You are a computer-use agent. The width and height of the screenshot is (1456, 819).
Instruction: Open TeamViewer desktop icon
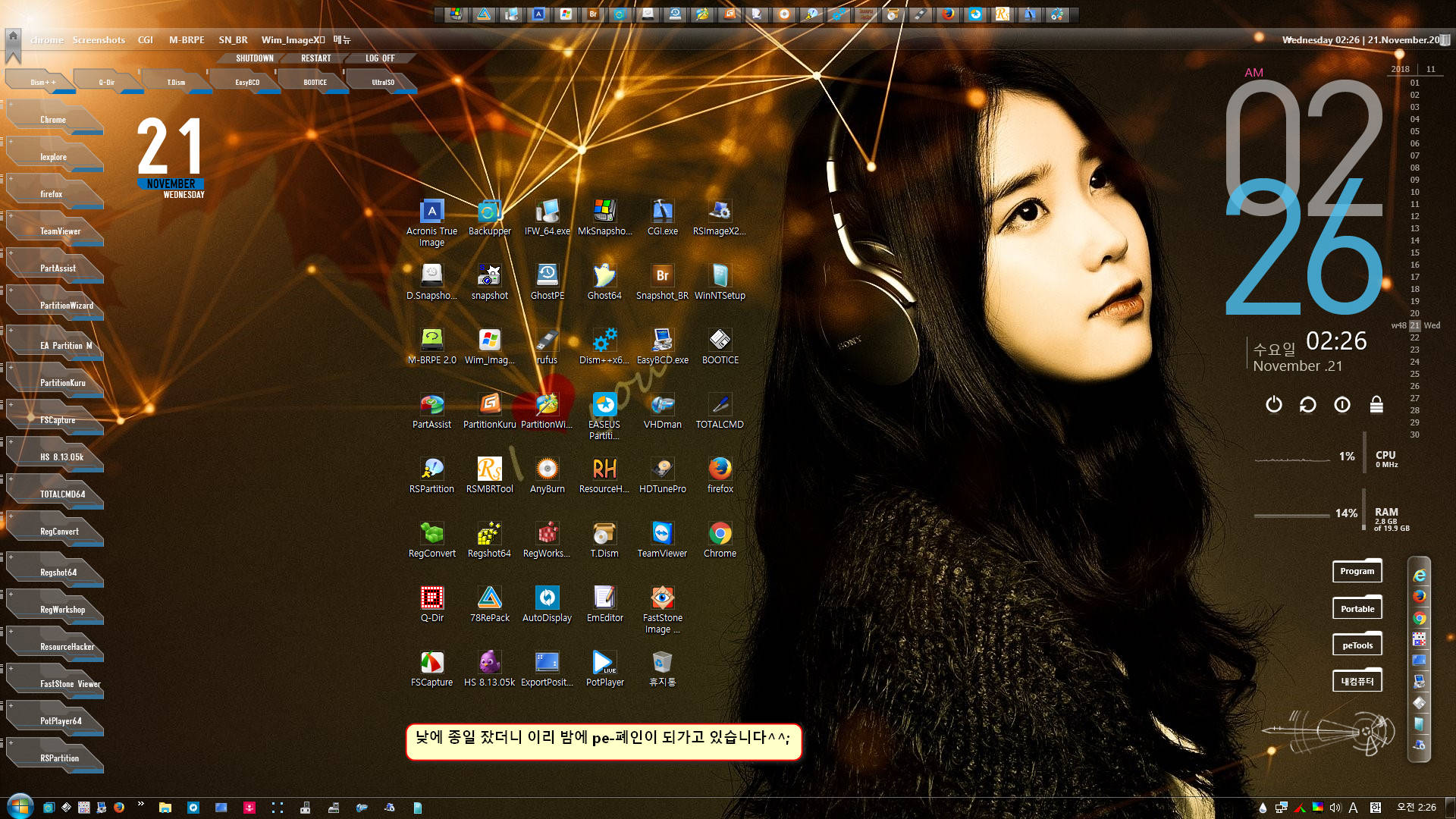pyautogui.click(x=662, y=540)
